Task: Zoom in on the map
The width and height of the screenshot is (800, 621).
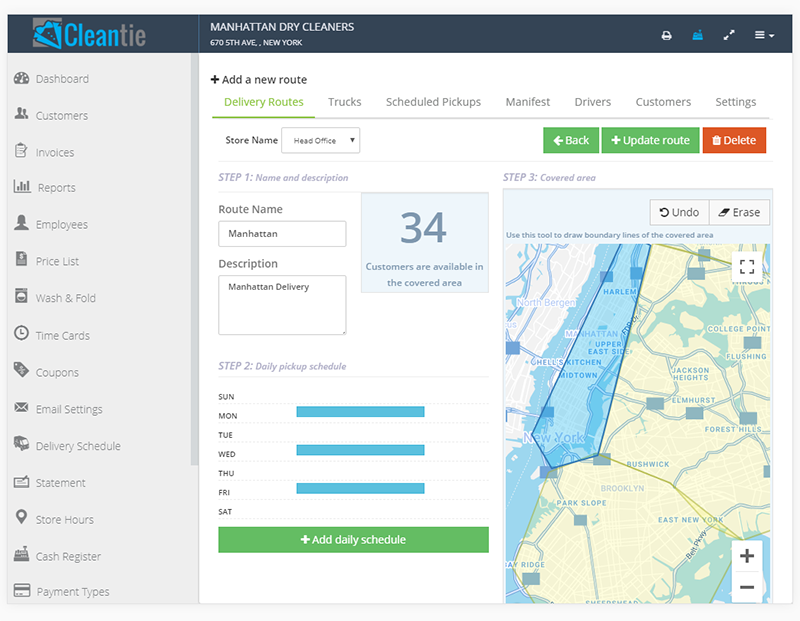Action: point(746,556)
